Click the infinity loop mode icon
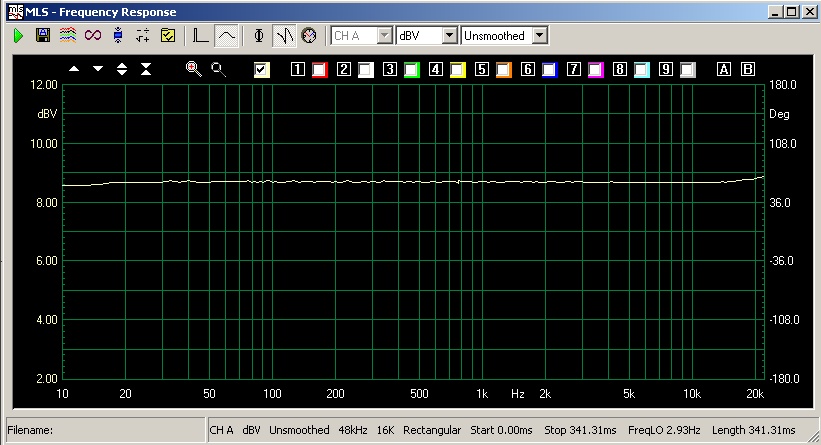This screenshot has height=445, width=821. pyautogui.click(x=93, y=36)
